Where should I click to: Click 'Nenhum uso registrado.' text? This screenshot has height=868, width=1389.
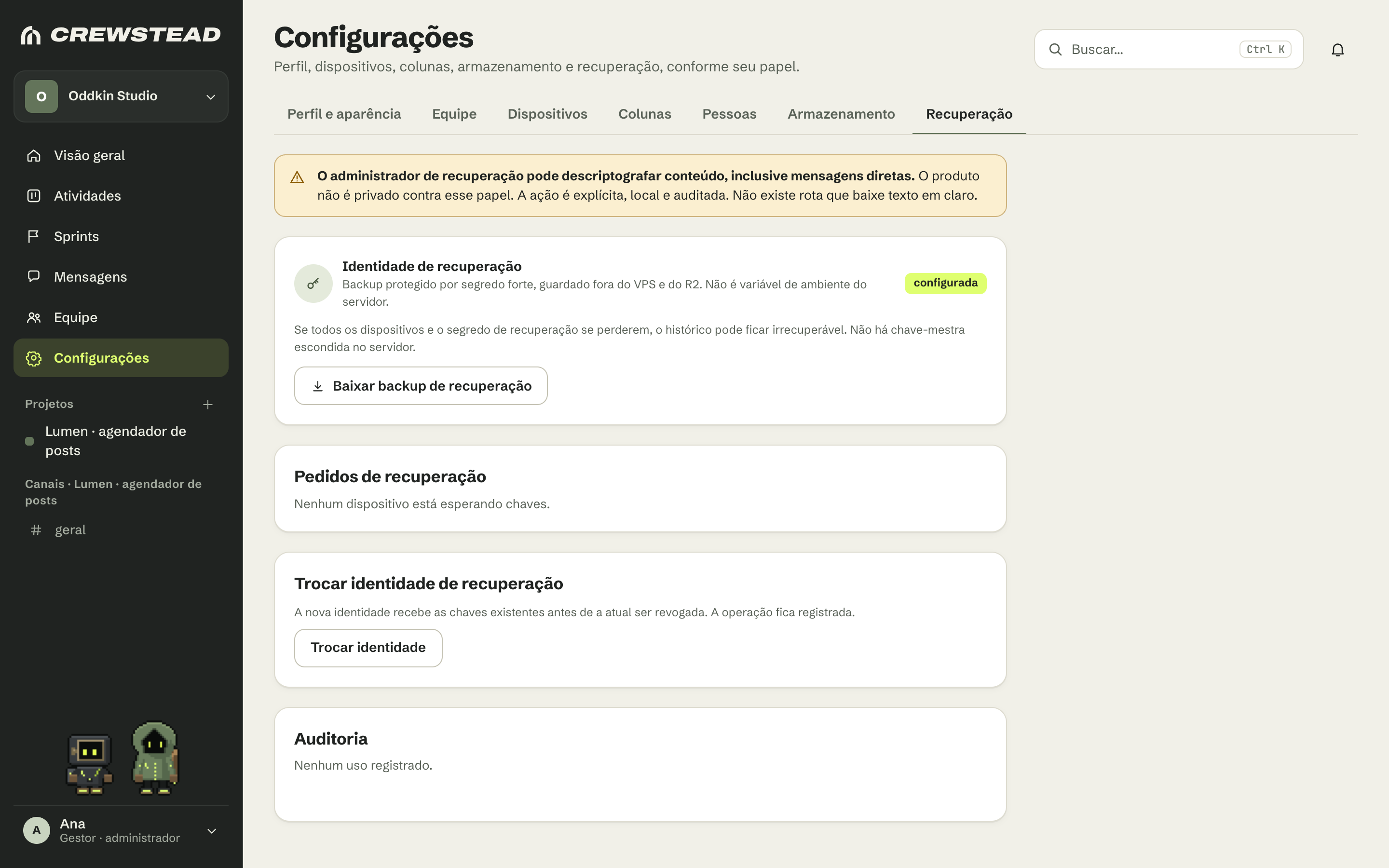[363, 765]
